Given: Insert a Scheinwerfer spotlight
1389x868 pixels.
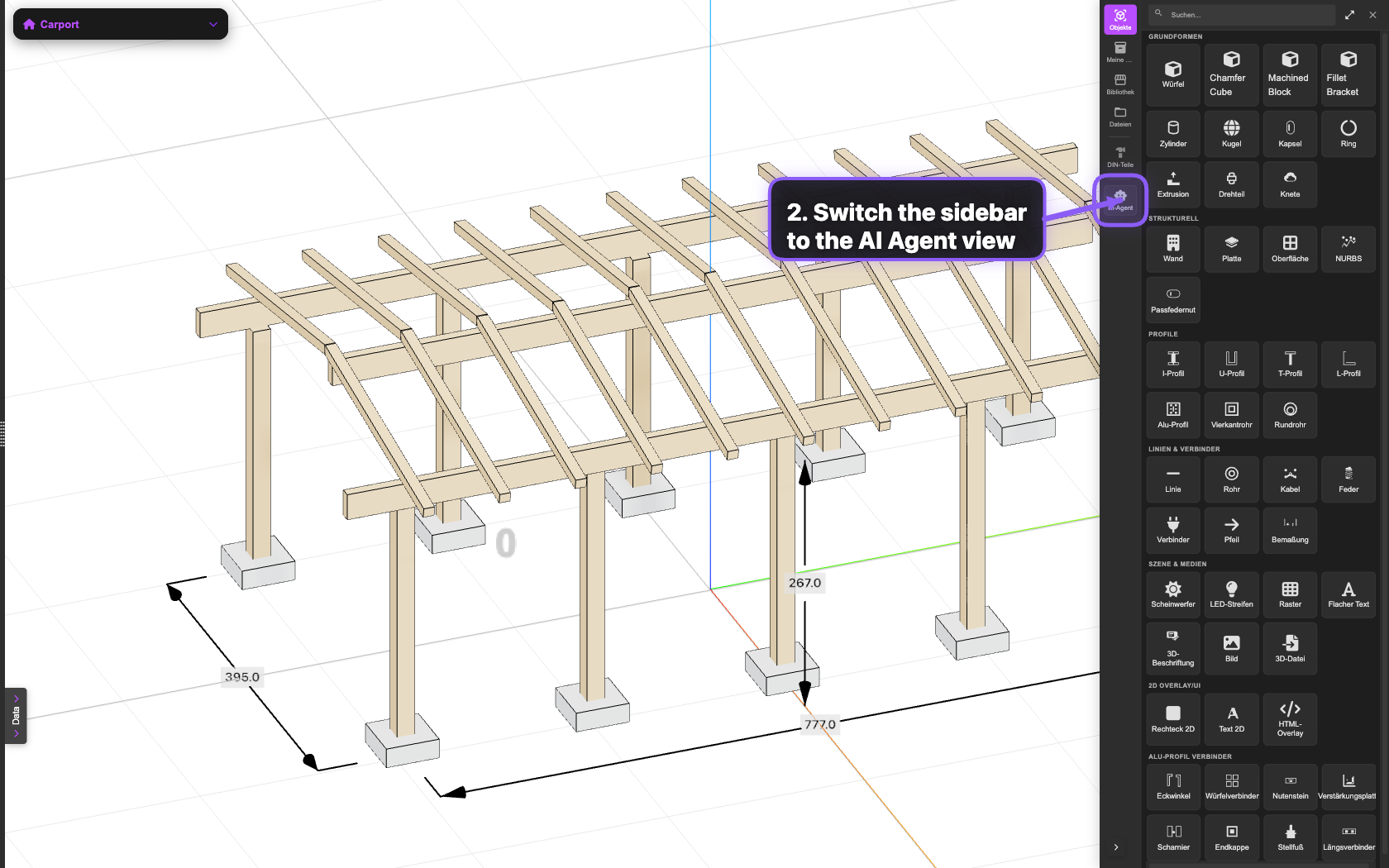Looking at the screenshot, I should [x=1172, y=594].
